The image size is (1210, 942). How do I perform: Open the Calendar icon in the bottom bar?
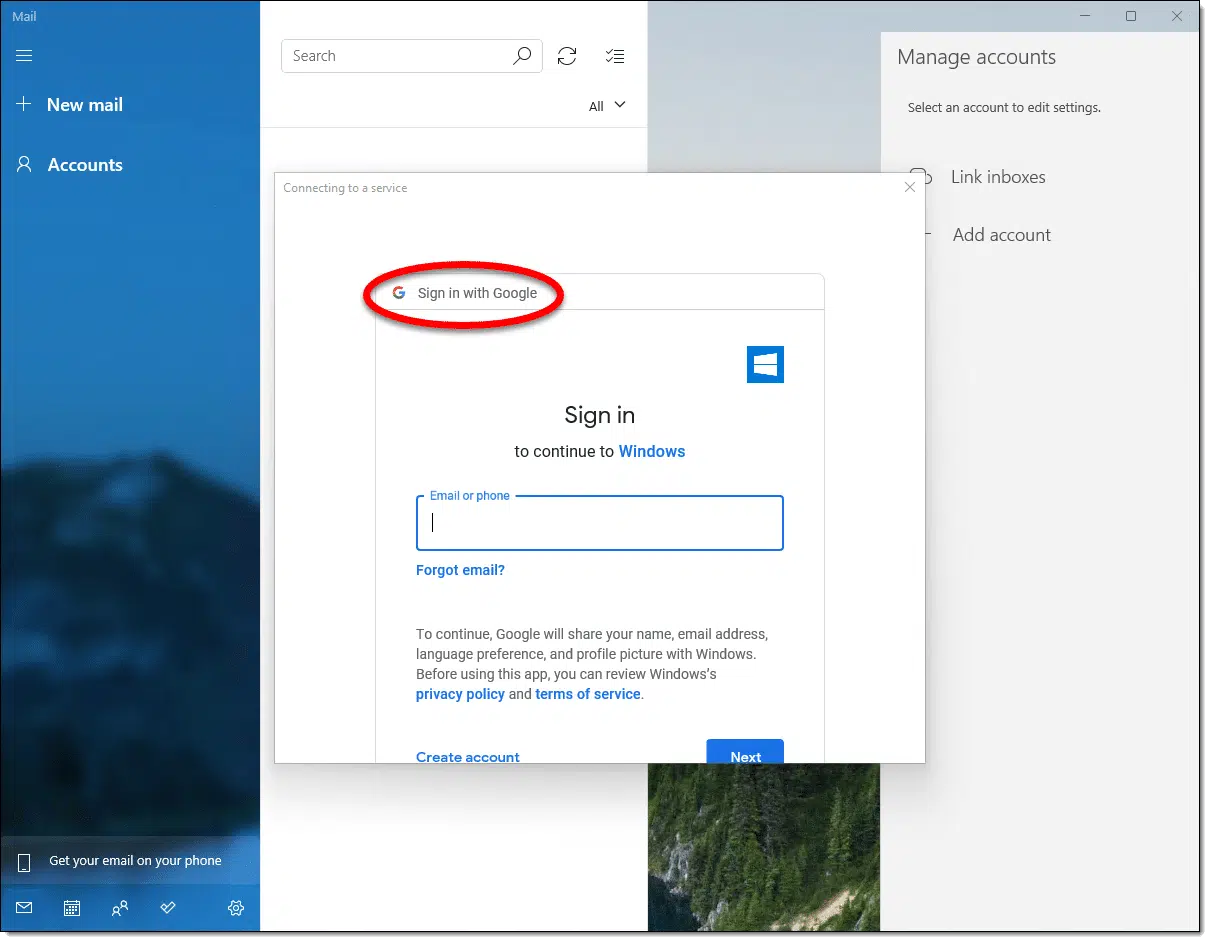(72, 908)
